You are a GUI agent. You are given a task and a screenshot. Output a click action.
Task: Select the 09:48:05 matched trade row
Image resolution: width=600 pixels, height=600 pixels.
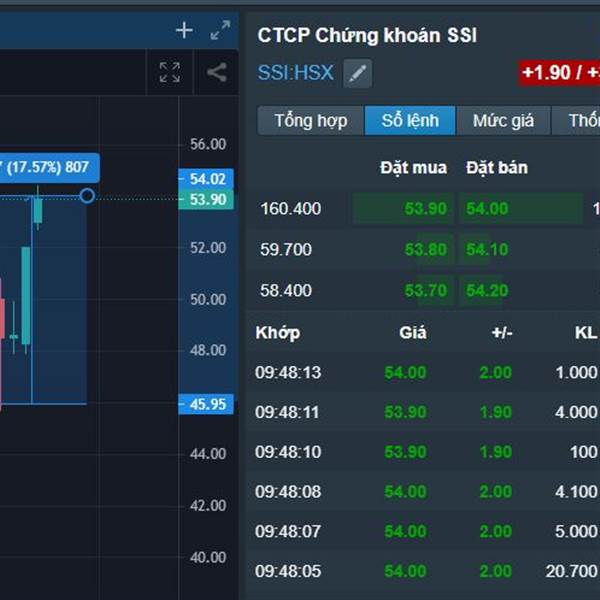click(423, 571)
